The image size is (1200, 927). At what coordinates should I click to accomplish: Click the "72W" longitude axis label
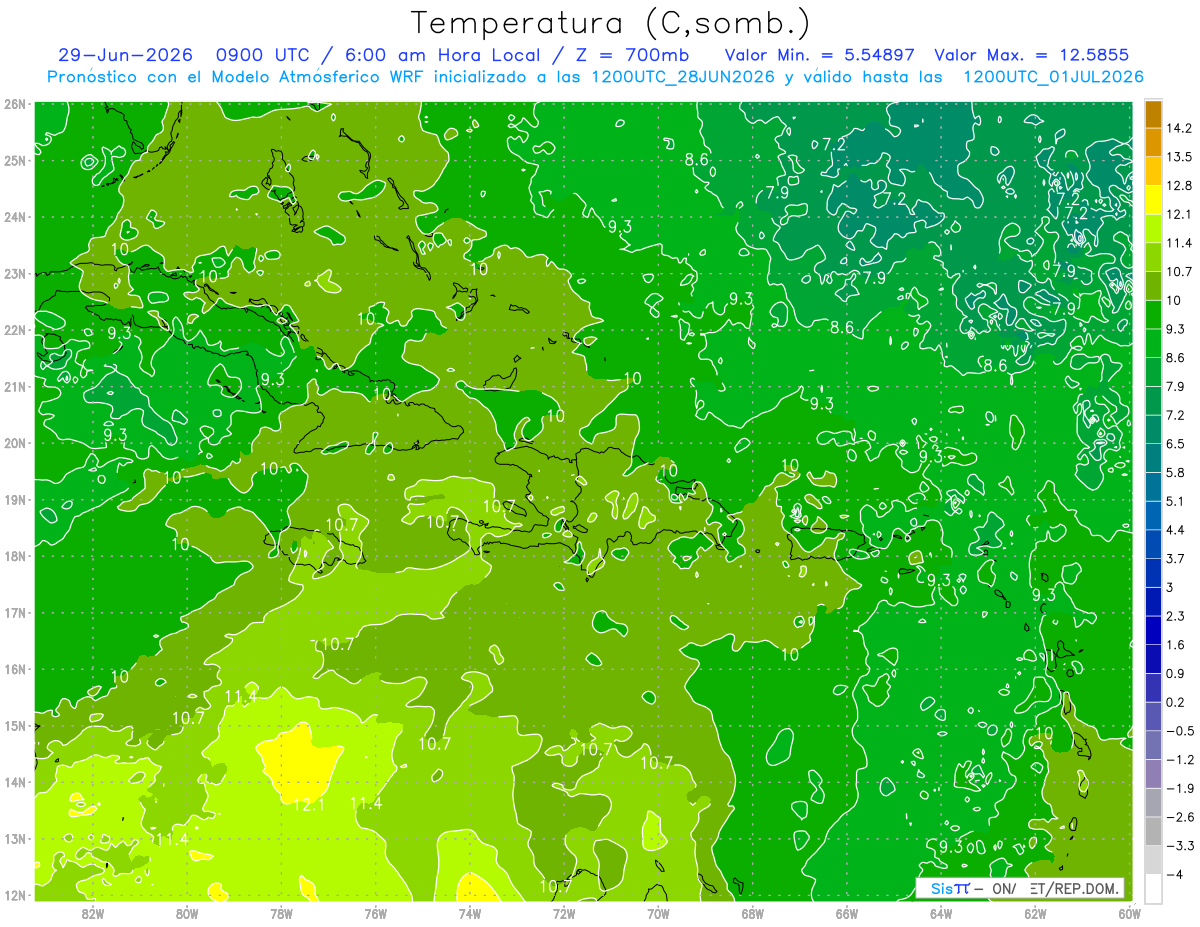(564, 913)
